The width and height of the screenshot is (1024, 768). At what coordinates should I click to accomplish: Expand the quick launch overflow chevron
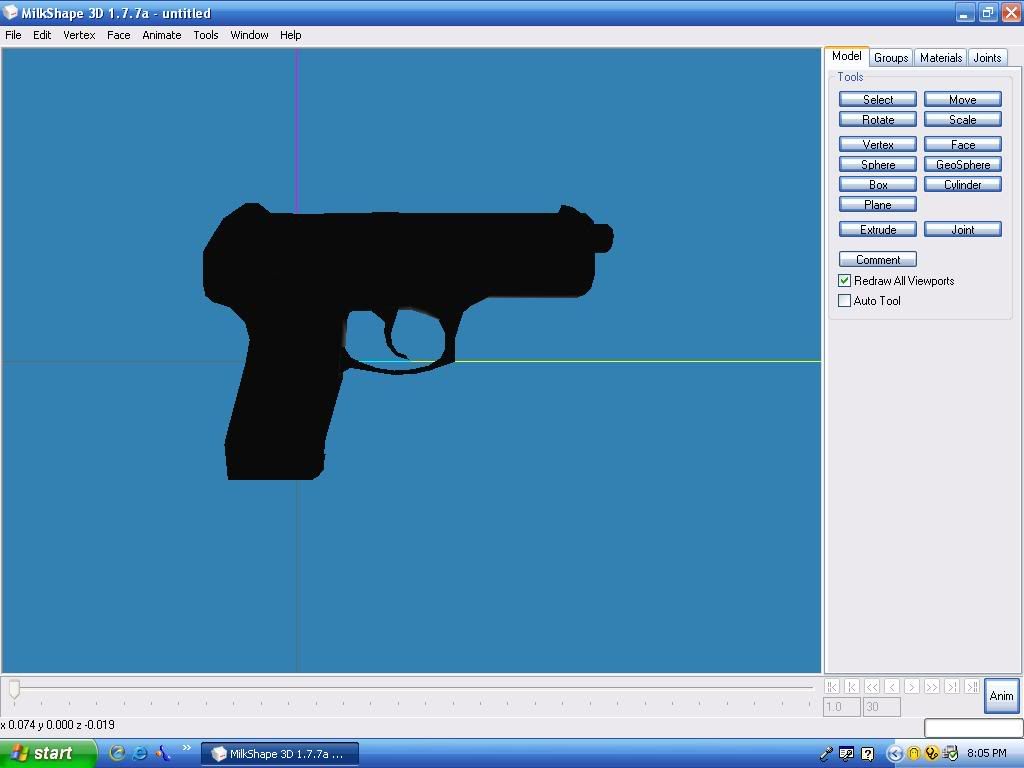(x=186, y=748)
